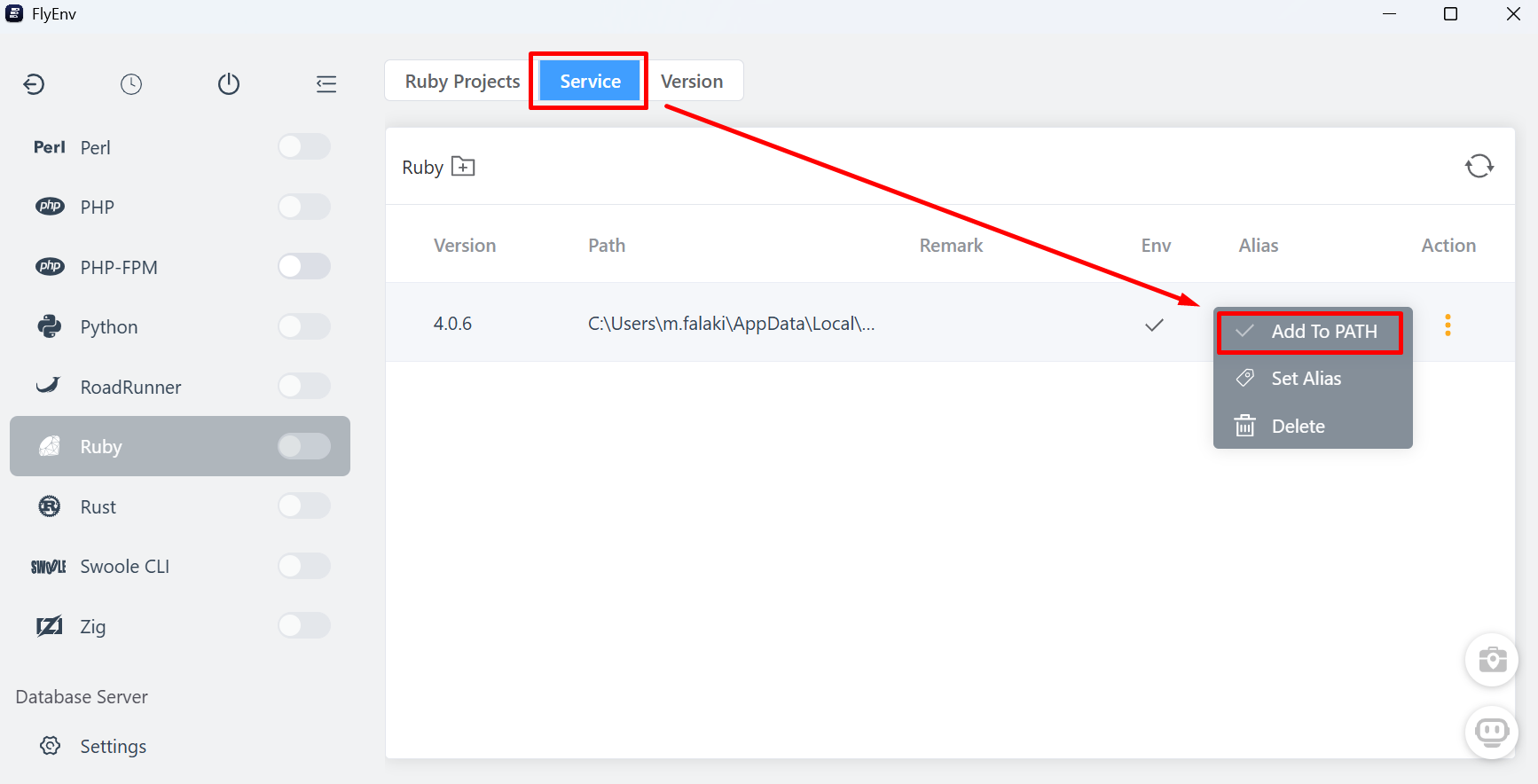1538x784 pixels.
Task: Click the PHP logo icon
Action: pos(50,207)
